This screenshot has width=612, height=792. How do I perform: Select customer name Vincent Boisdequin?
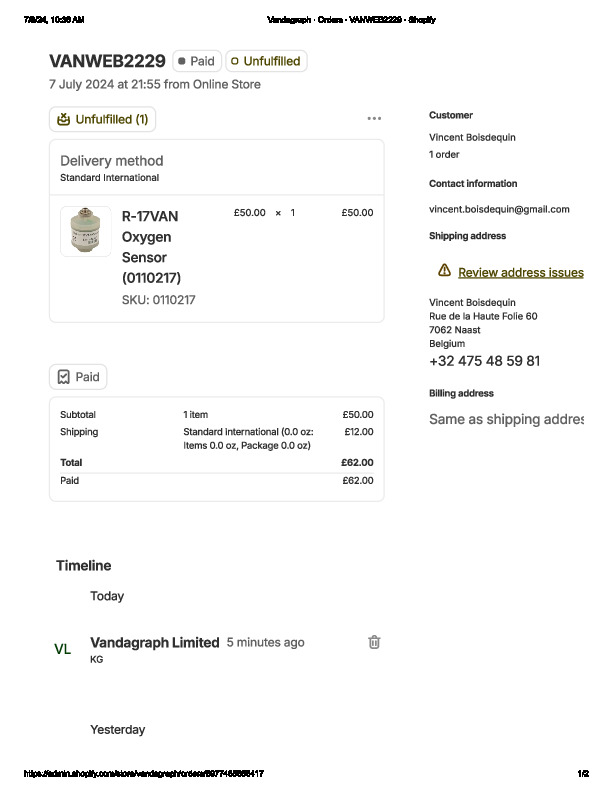click(x=472, y=137)
